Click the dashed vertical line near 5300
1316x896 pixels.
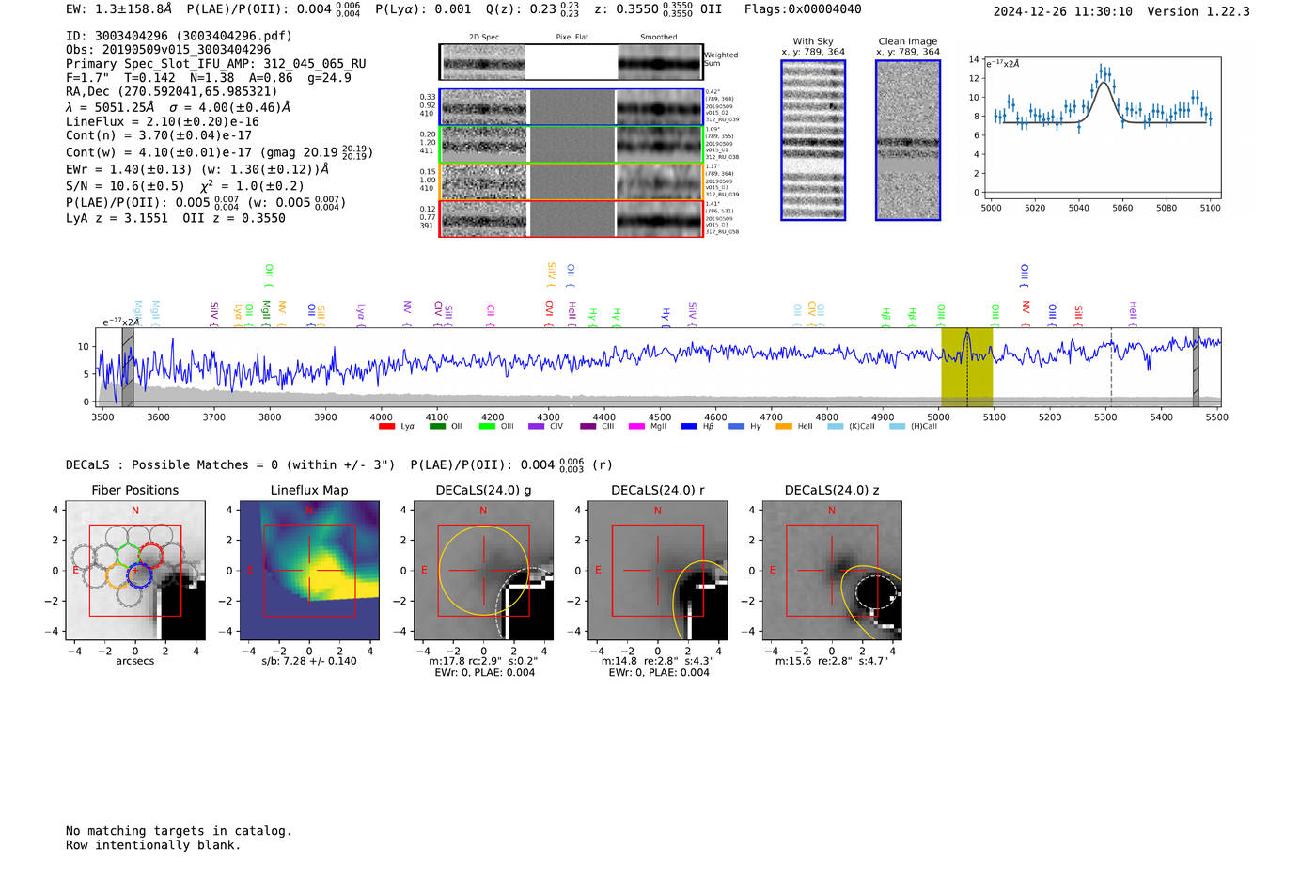click(1111, 368)
